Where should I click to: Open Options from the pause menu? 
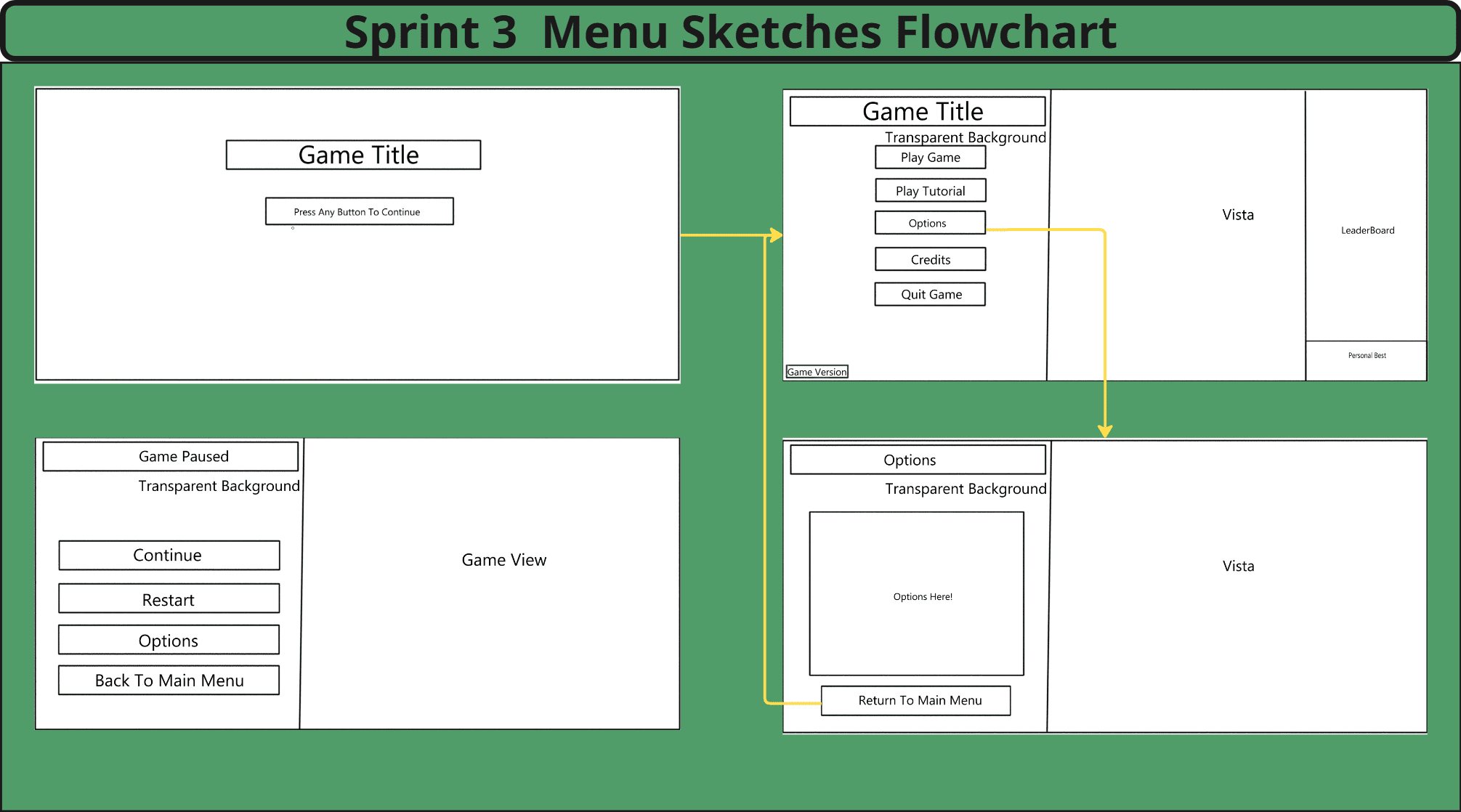168,640
